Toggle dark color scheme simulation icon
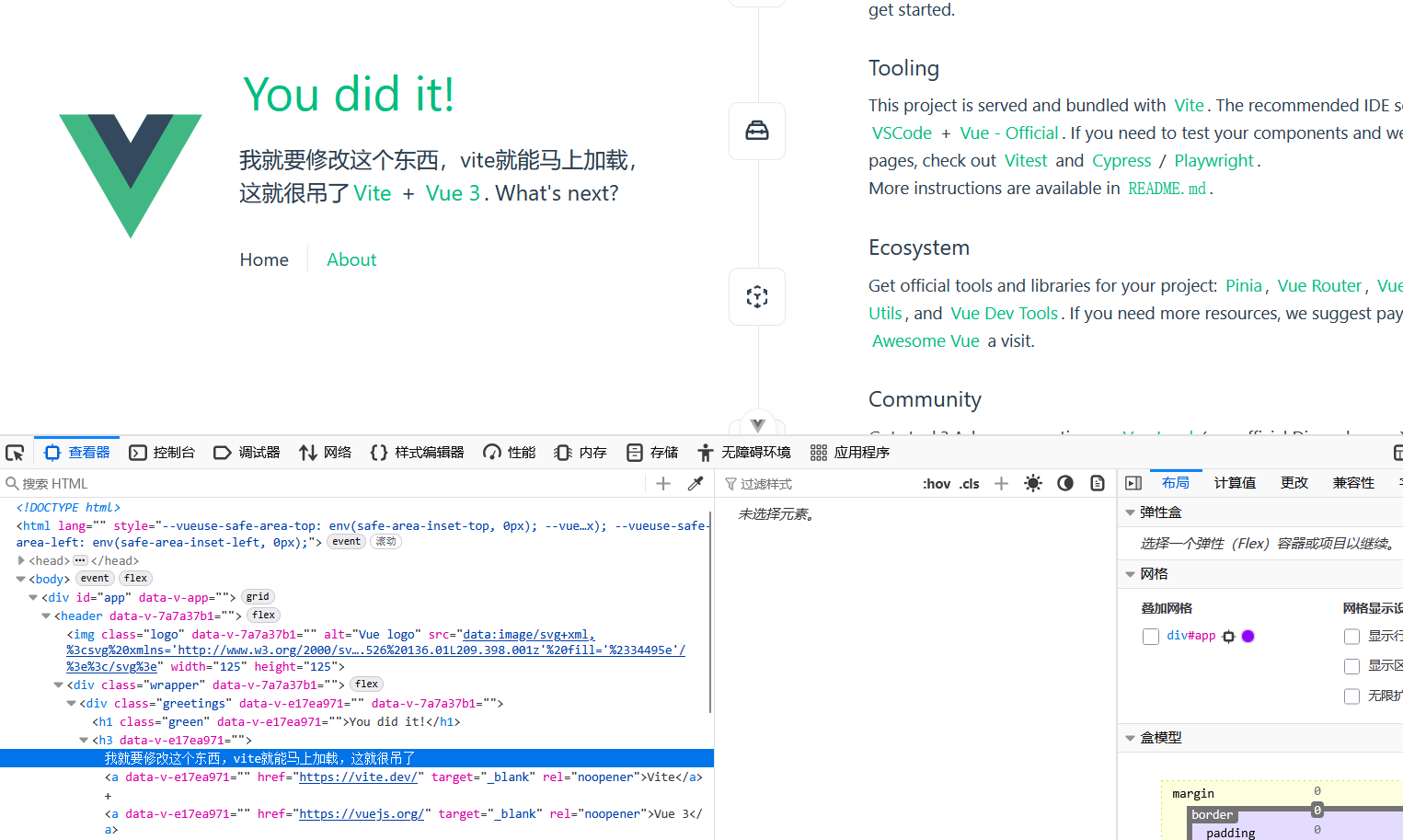 (x=1065, y=484)
